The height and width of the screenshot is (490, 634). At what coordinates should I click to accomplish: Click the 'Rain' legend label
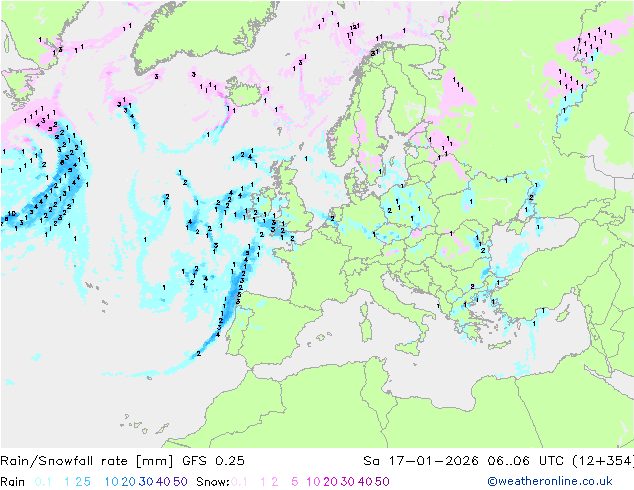[x=13, y=482]
